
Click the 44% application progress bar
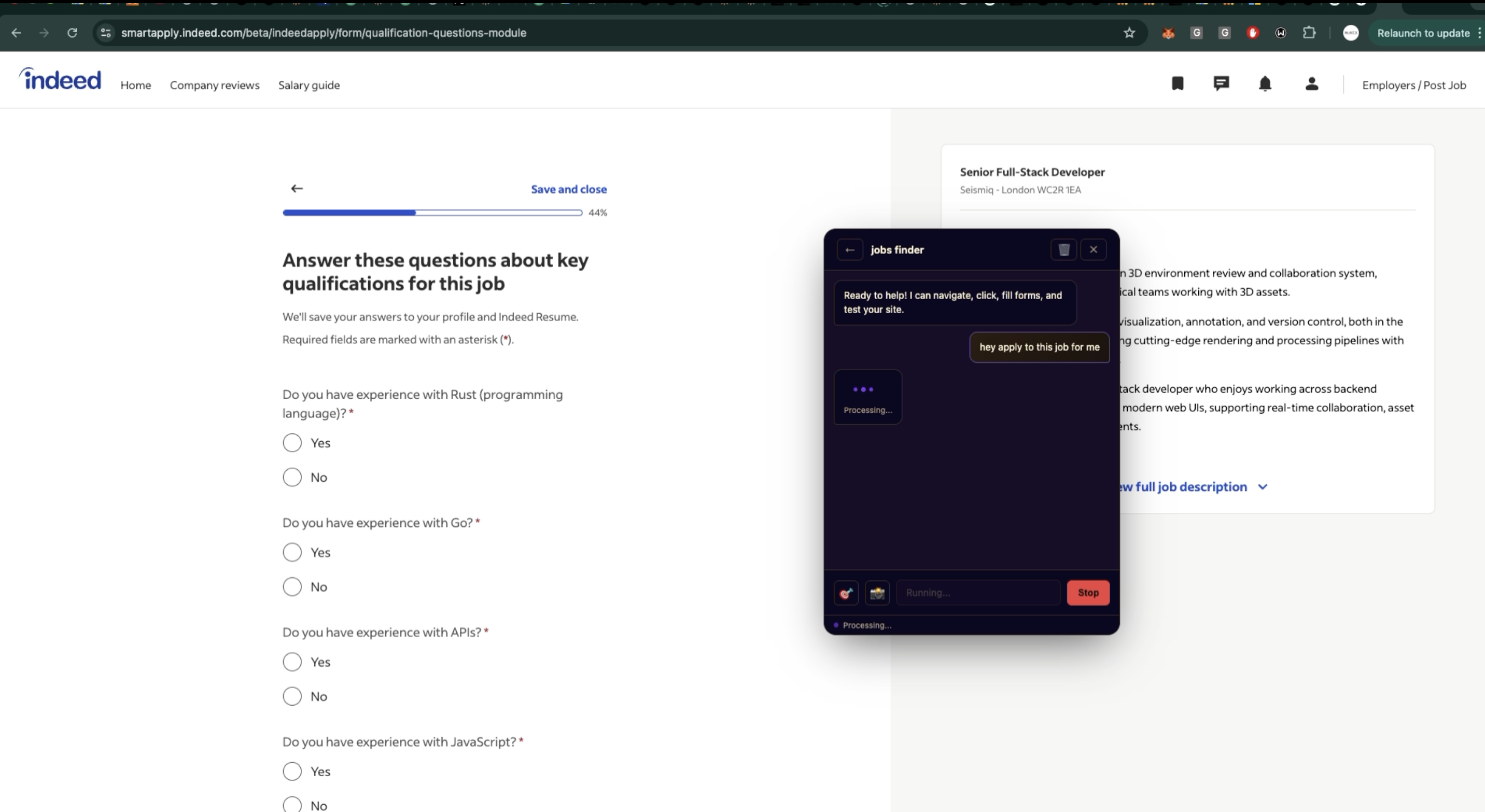tap(431, 213)
